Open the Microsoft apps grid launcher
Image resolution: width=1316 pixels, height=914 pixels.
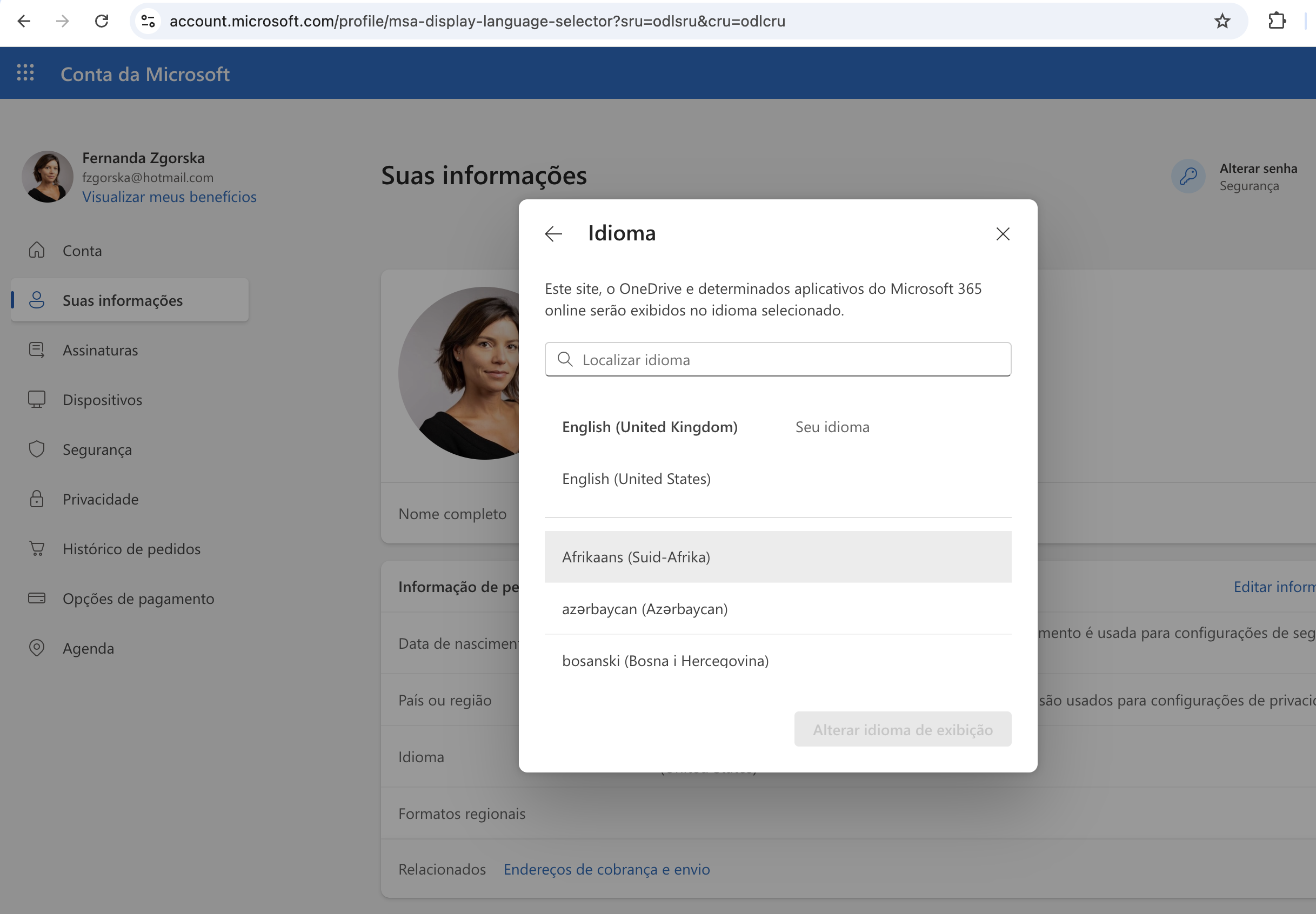click(25, 73)
